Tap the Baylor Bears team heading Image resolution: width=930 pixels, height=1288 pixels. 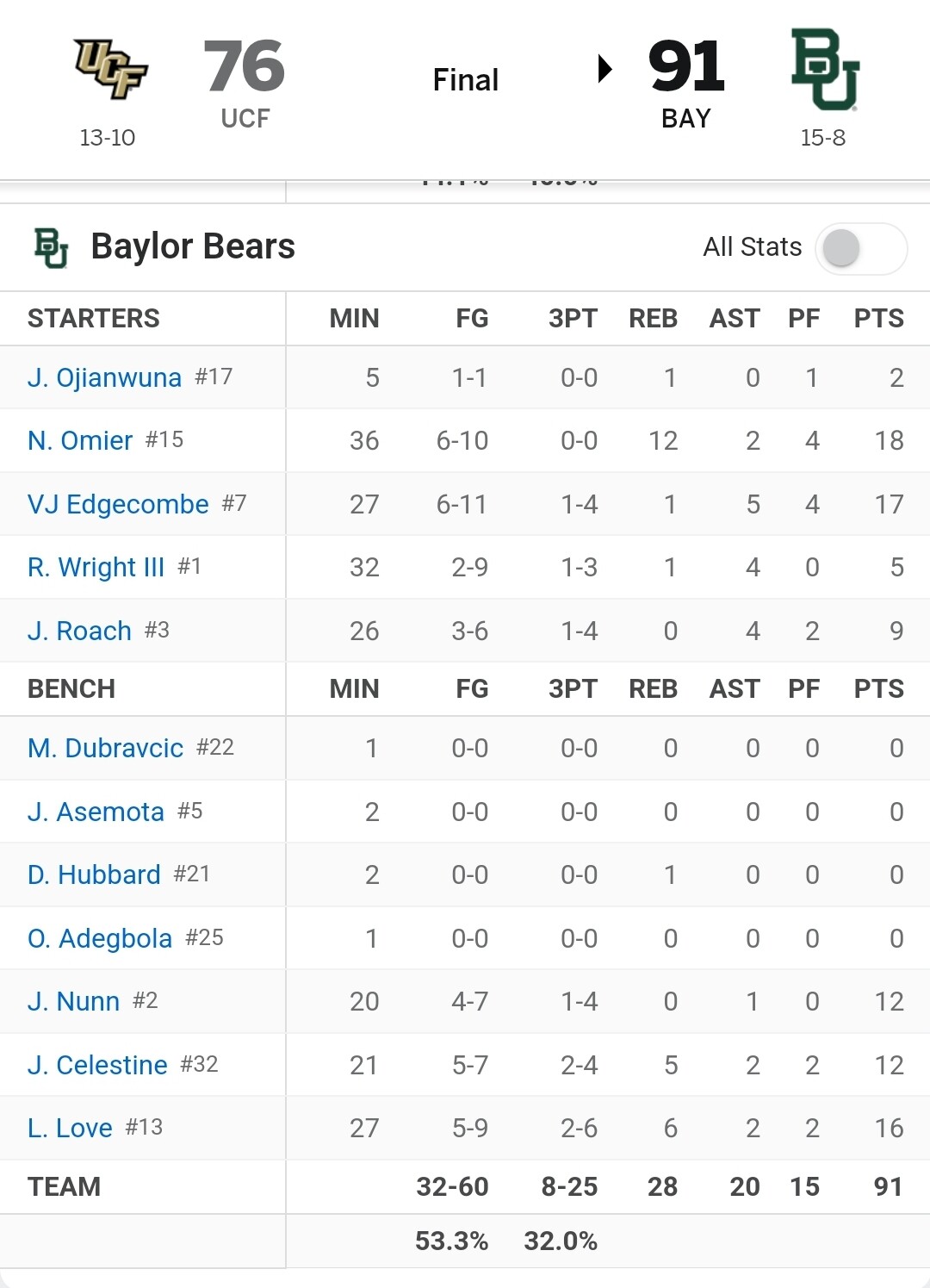(193, 246)
